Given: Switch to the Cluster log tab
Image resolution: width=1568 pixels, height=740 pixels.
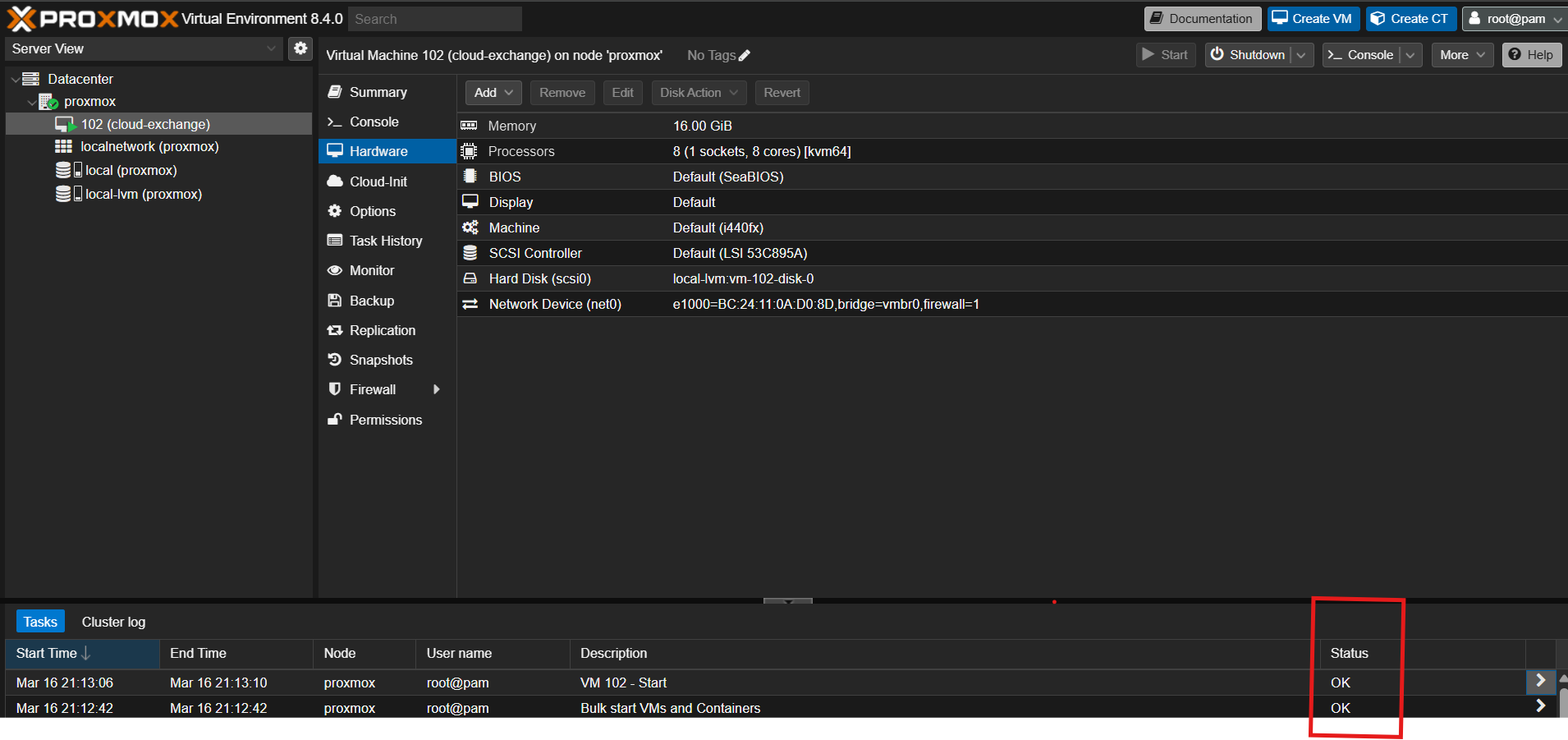Looking at the screenshot, I should click(113, 622).
